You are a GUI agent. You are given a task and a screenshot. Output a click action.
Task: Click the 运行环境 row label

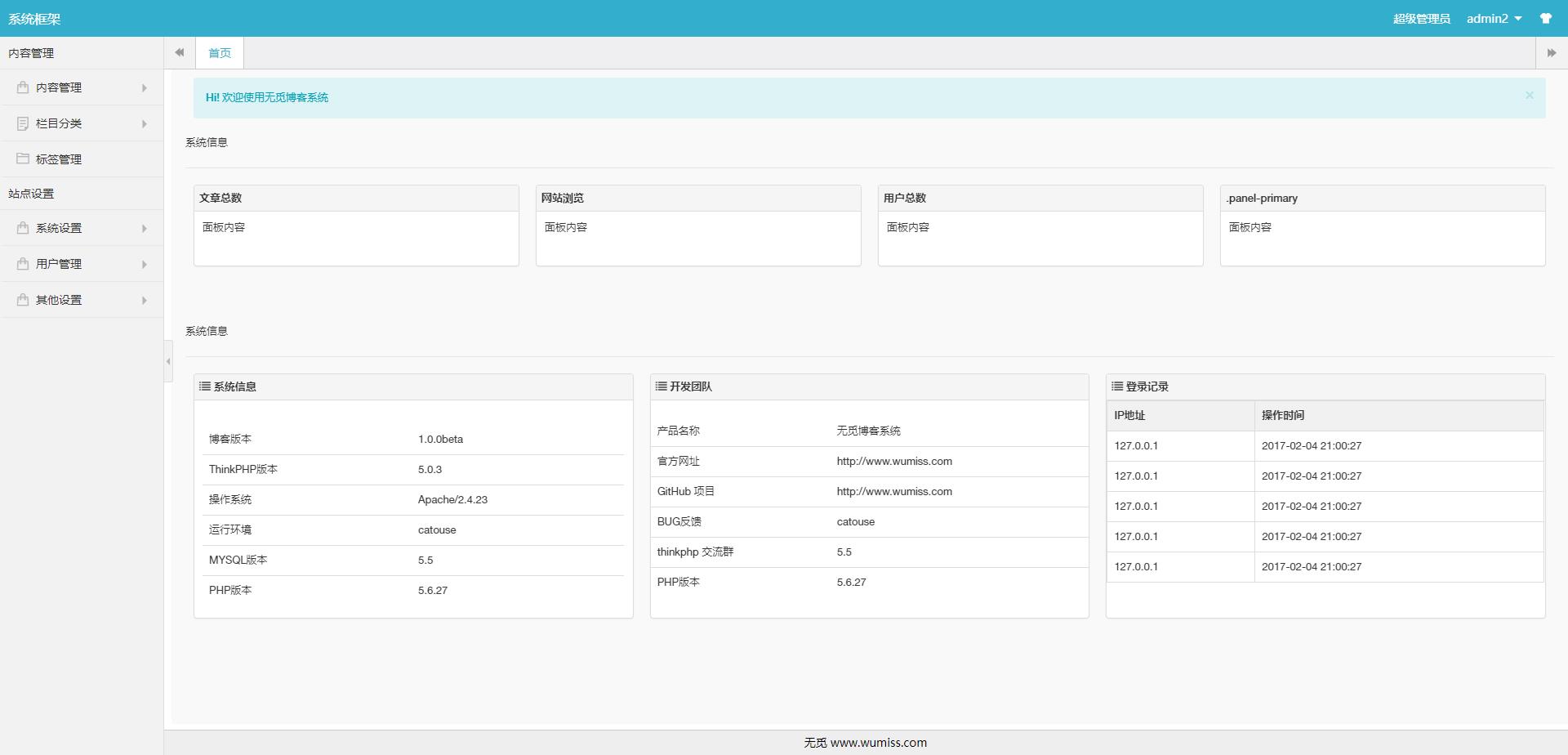[230, 529]
